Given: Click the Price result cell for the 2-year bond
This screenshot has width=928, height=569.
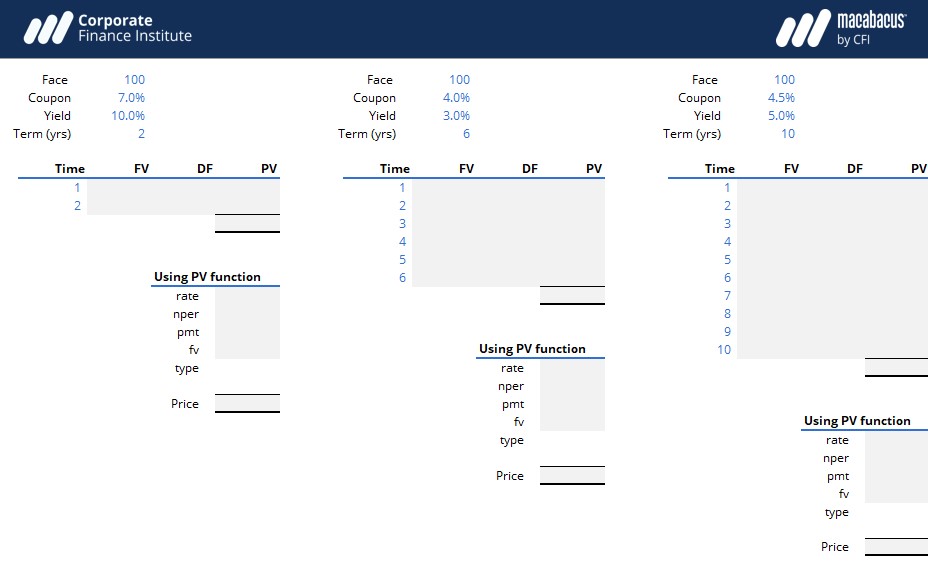Looking at the screenshot, I should (x=247, y=404).
